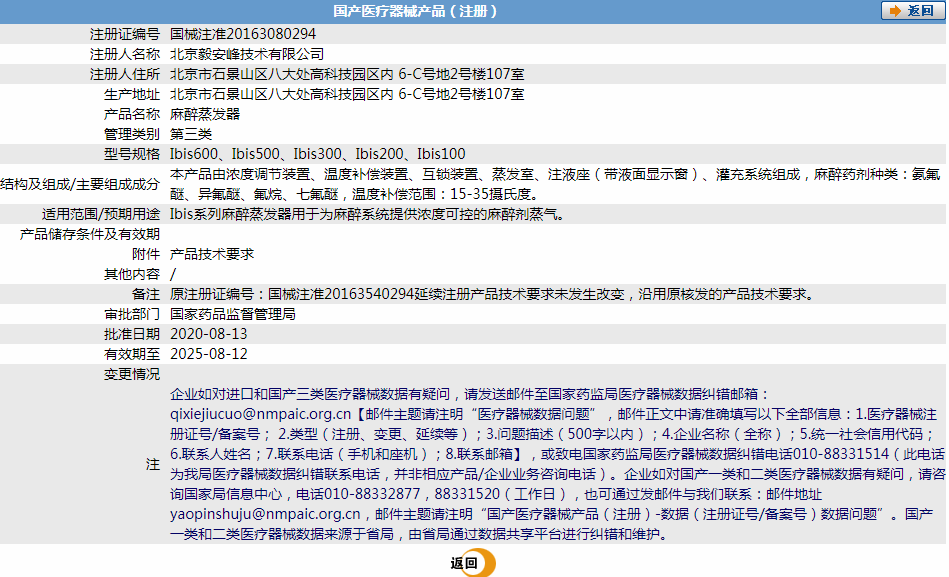Click the 审批部门 label
Viewport: 949px width, 577px height.
tap(132, 314)
